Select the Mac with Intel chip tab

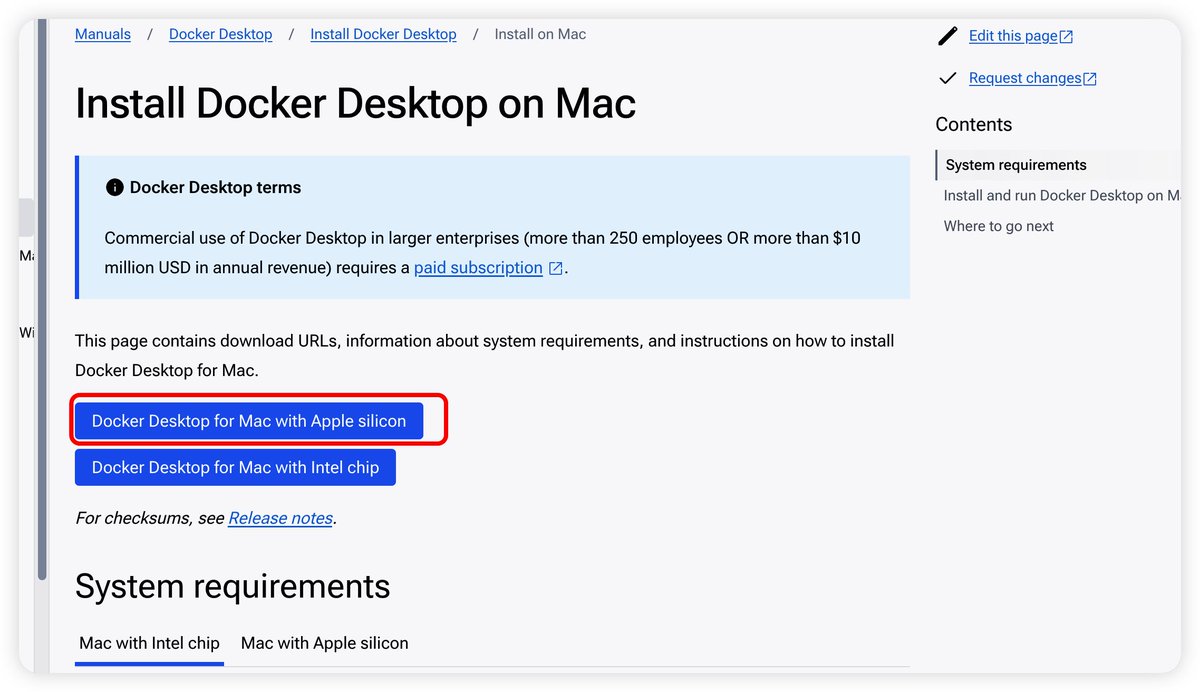[x=149, y=643]
